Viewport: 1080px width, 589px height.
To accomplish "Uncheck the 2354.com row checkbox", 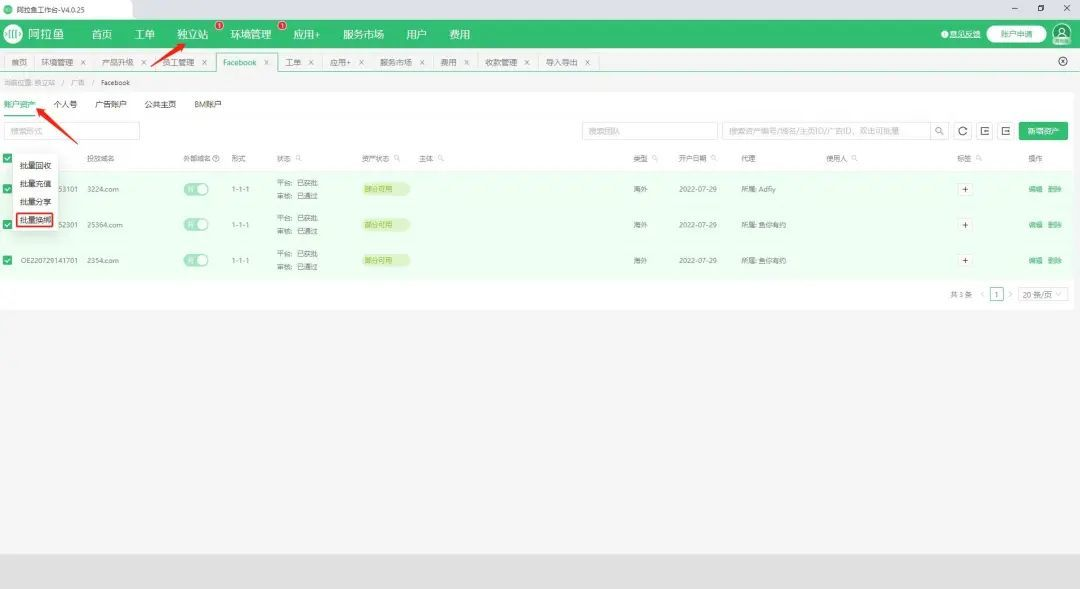I will pyautogui.click(x=8, y=260).
